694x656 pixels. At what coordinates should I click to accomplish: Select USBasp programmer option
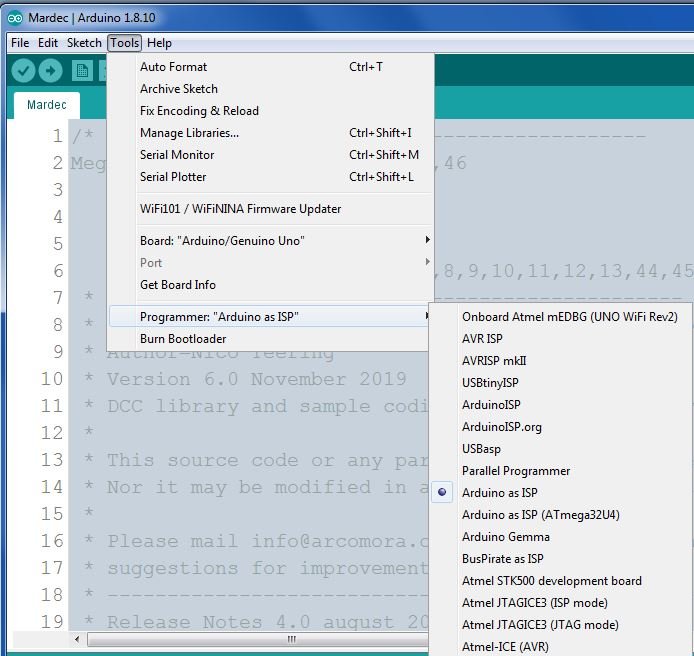pyautogui.click(x=482, y=449)
